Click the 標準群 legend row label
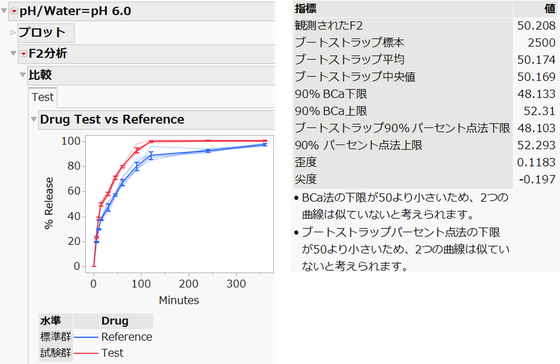 coord(56,337)
